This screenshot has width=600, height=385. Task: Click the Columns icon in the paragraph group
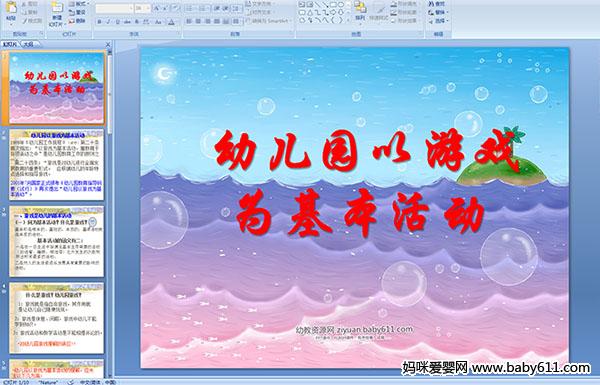236,21
